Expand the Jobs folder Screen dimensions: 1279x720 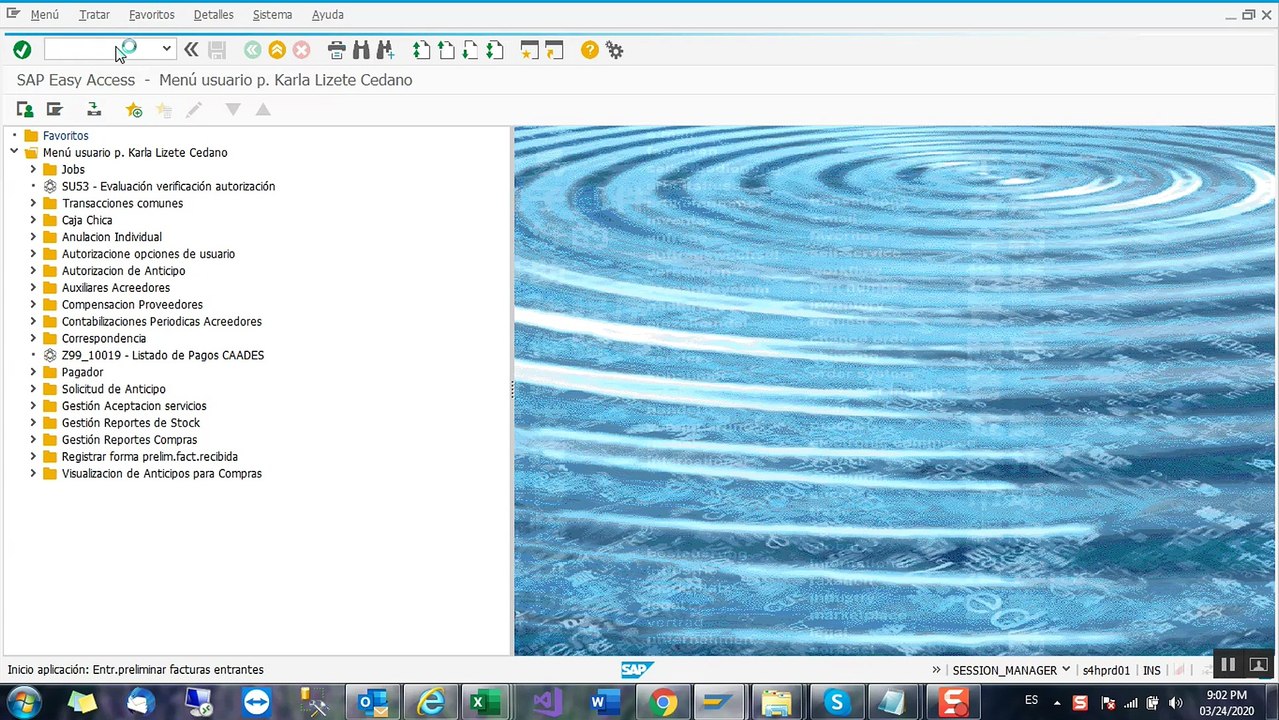point(33,169)
